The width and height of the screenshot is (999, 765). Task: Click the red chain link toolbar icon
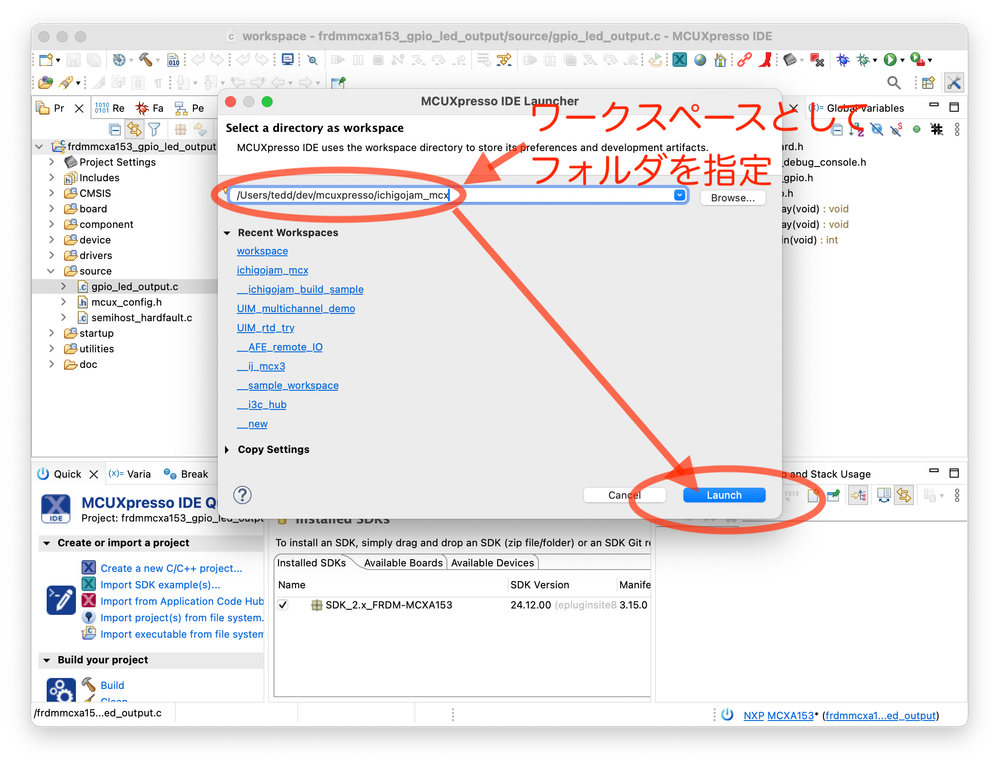pyautogui.click(x=744, y=60)
